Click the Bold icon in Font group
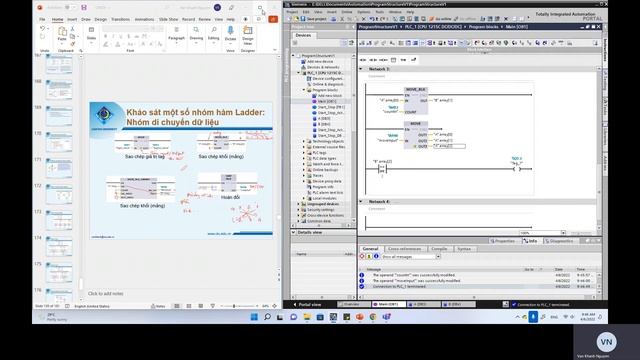This screenshot has height=360, width=640. pyautogui.click(x=105, y=36)
